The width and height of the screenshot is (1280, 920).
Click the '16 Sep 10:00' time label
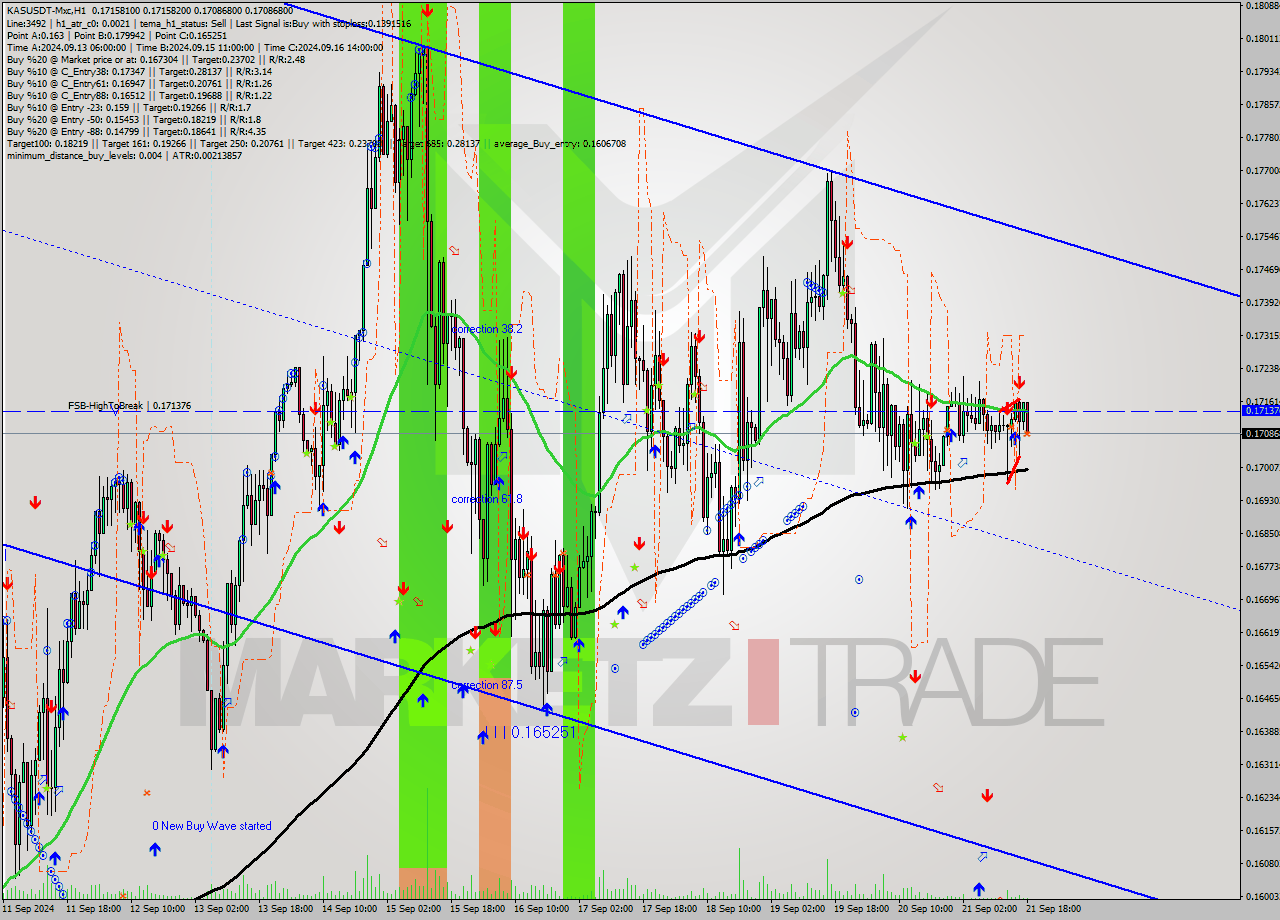[540, 909]
